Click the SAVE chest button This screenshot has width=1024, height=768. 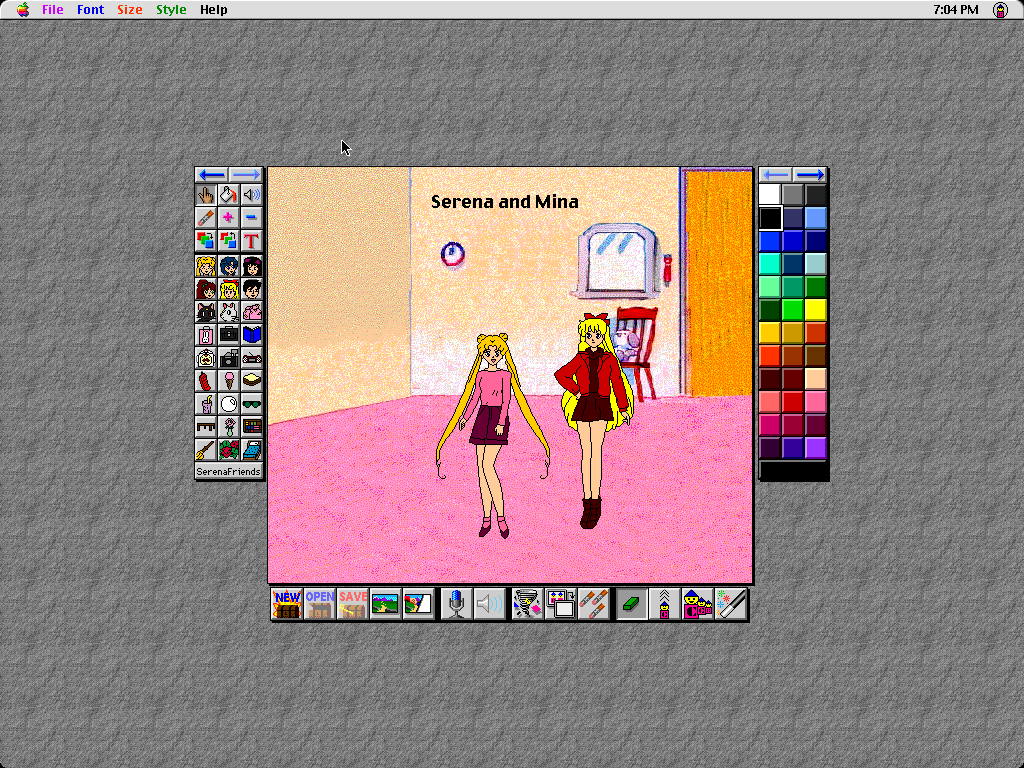(352, 604)
